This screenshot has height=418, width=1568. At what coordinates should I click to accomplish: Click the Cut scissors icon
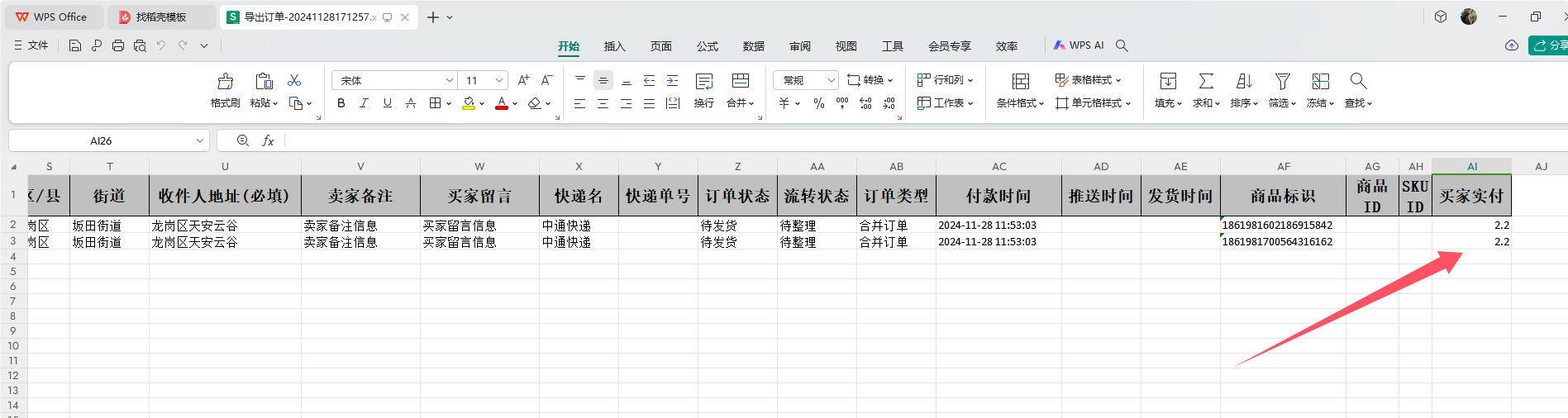point(294,80)
